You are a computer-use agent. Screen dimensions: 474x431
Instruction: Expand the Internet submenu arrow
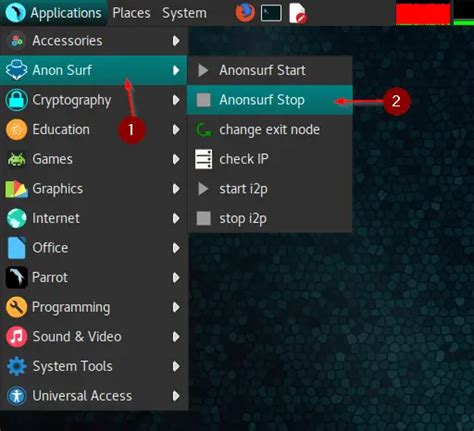(176, 218)
